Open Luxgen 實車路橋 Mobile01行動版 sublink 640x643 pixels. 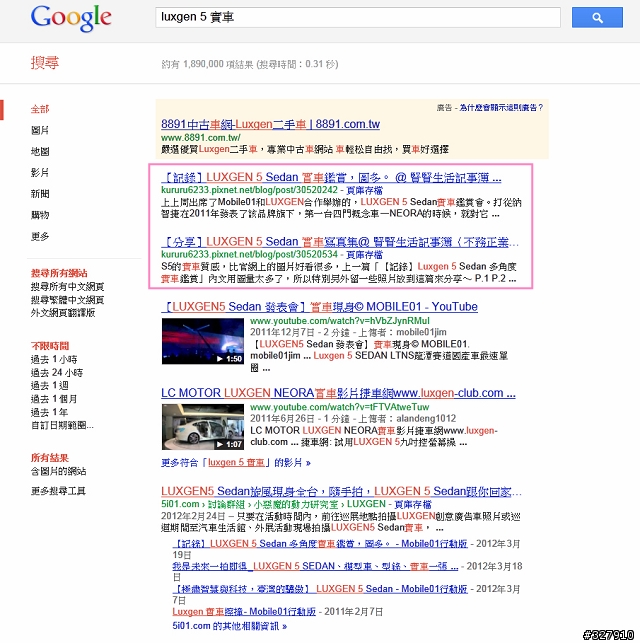[244, 612]
